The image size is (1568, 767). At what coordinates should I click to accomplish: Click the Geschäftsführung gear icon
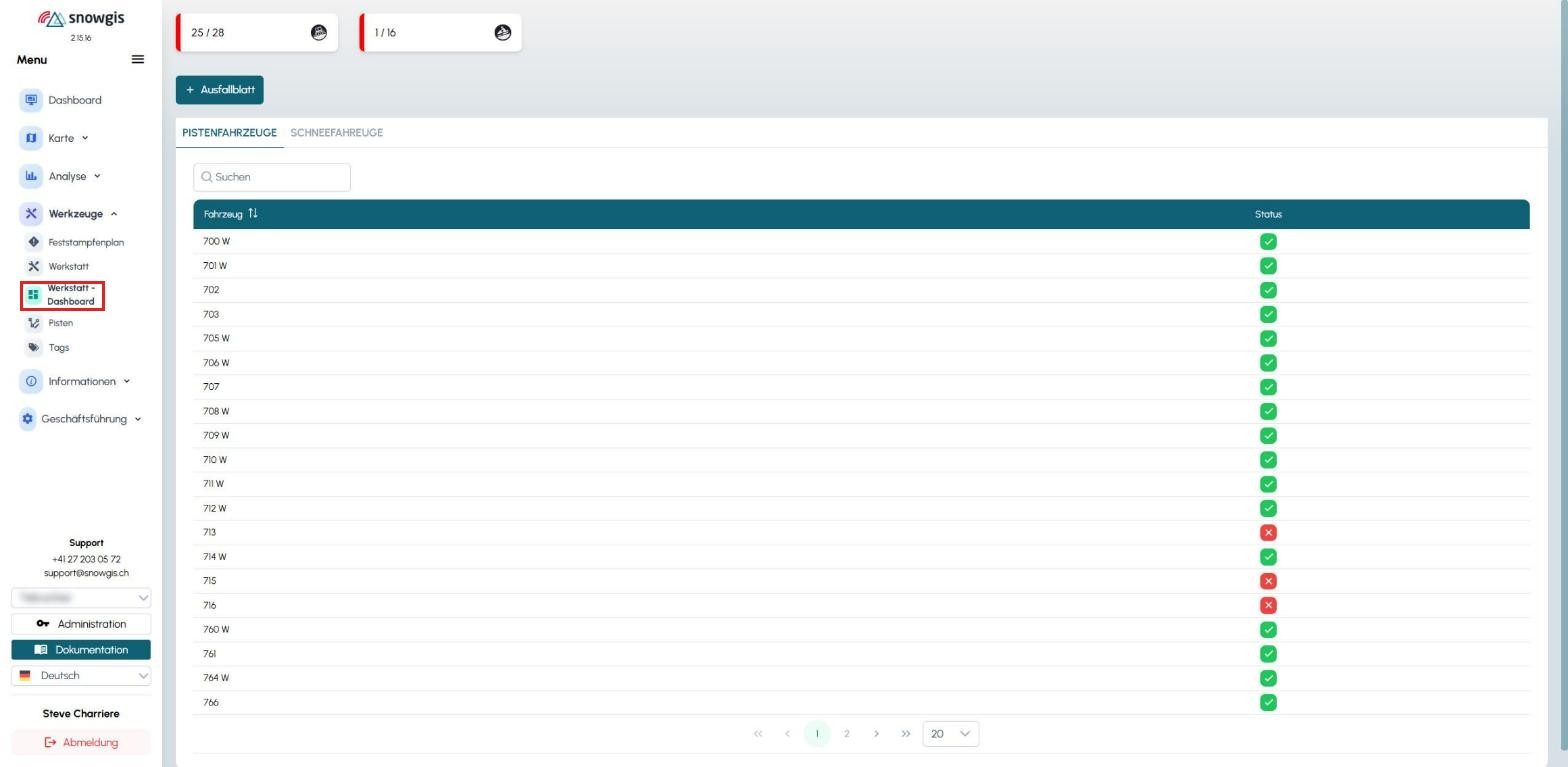pos(27,419)
